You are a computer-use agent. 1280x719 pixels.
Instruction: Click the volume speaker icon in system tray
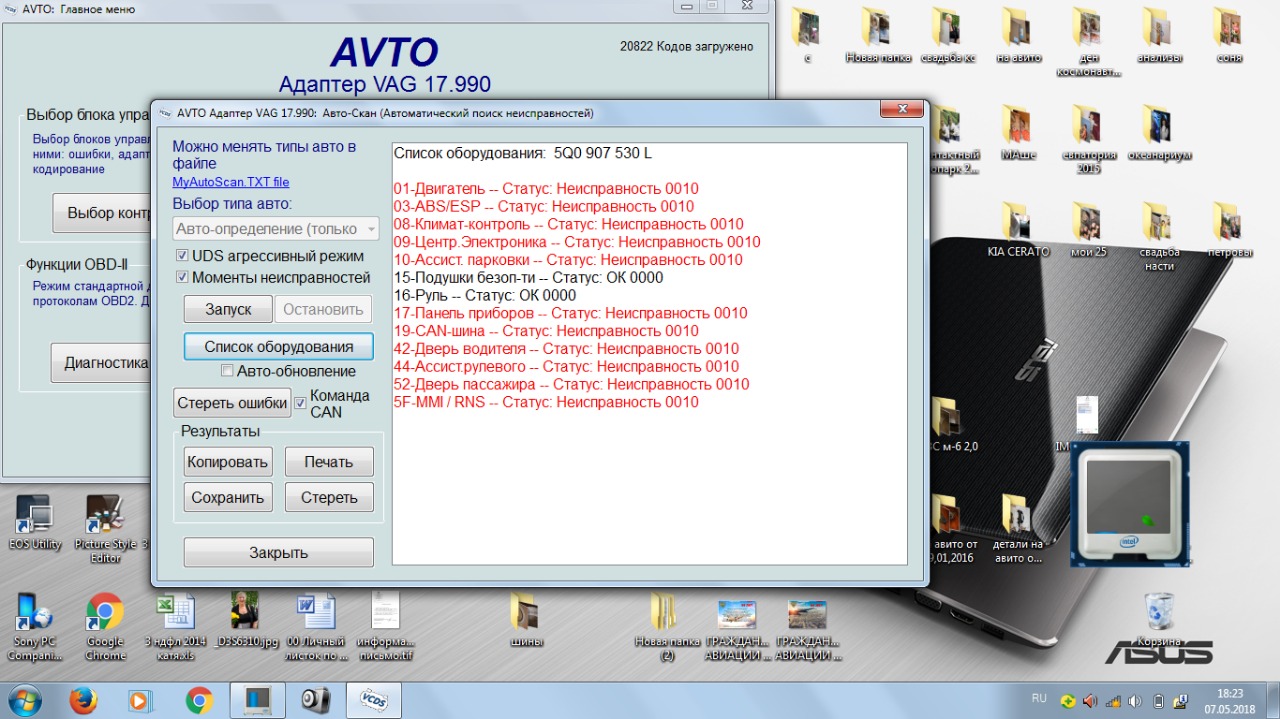pyautogui.click(x=1089, y=700)
